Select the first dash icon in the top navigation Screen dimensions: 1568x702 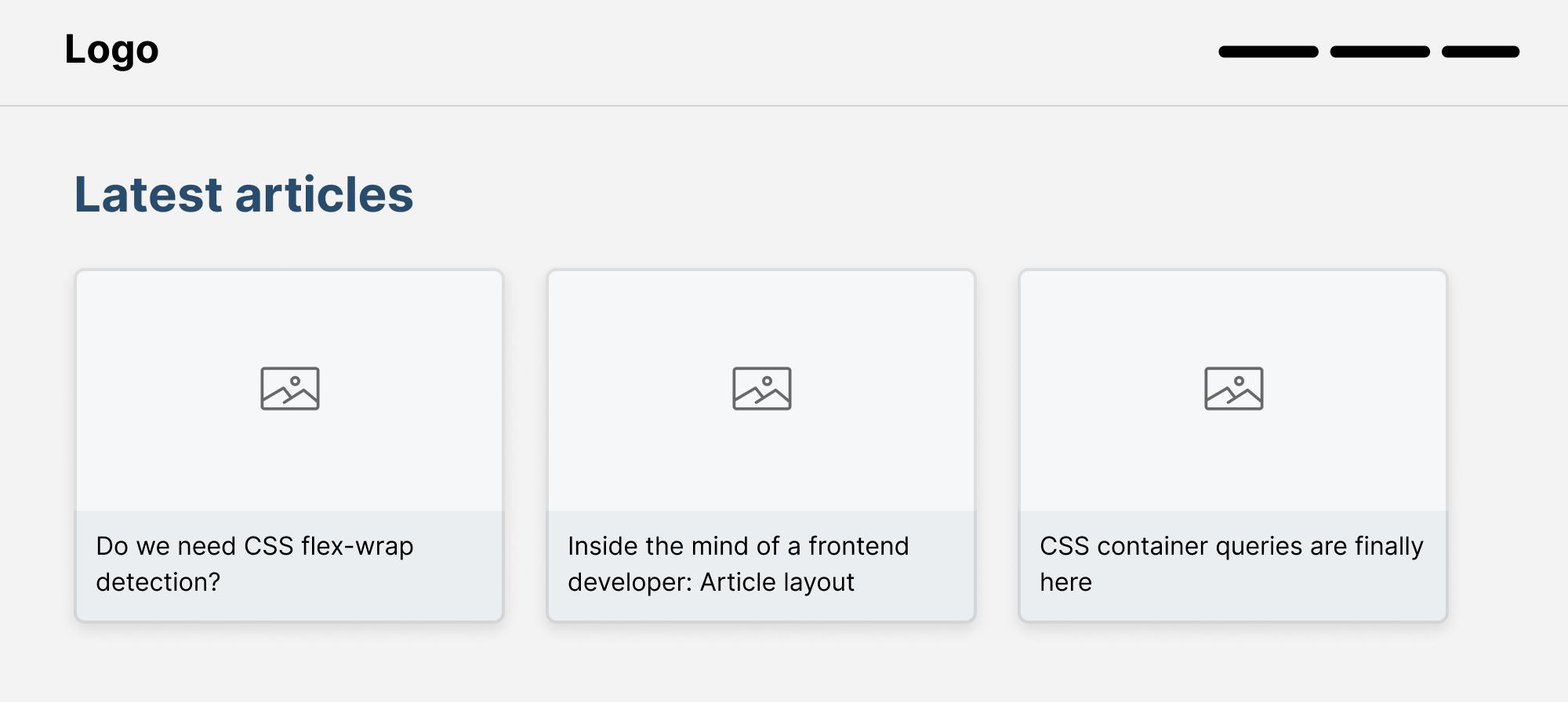coord(1268,52)
